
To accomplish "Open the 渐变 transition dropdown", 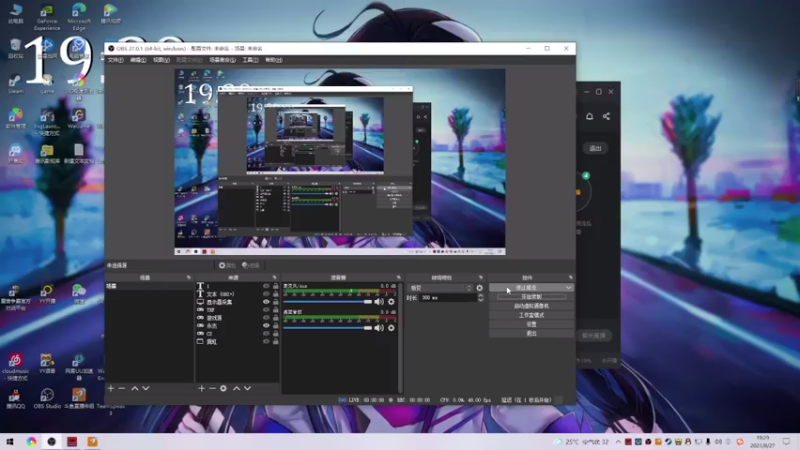I will 441,288.
